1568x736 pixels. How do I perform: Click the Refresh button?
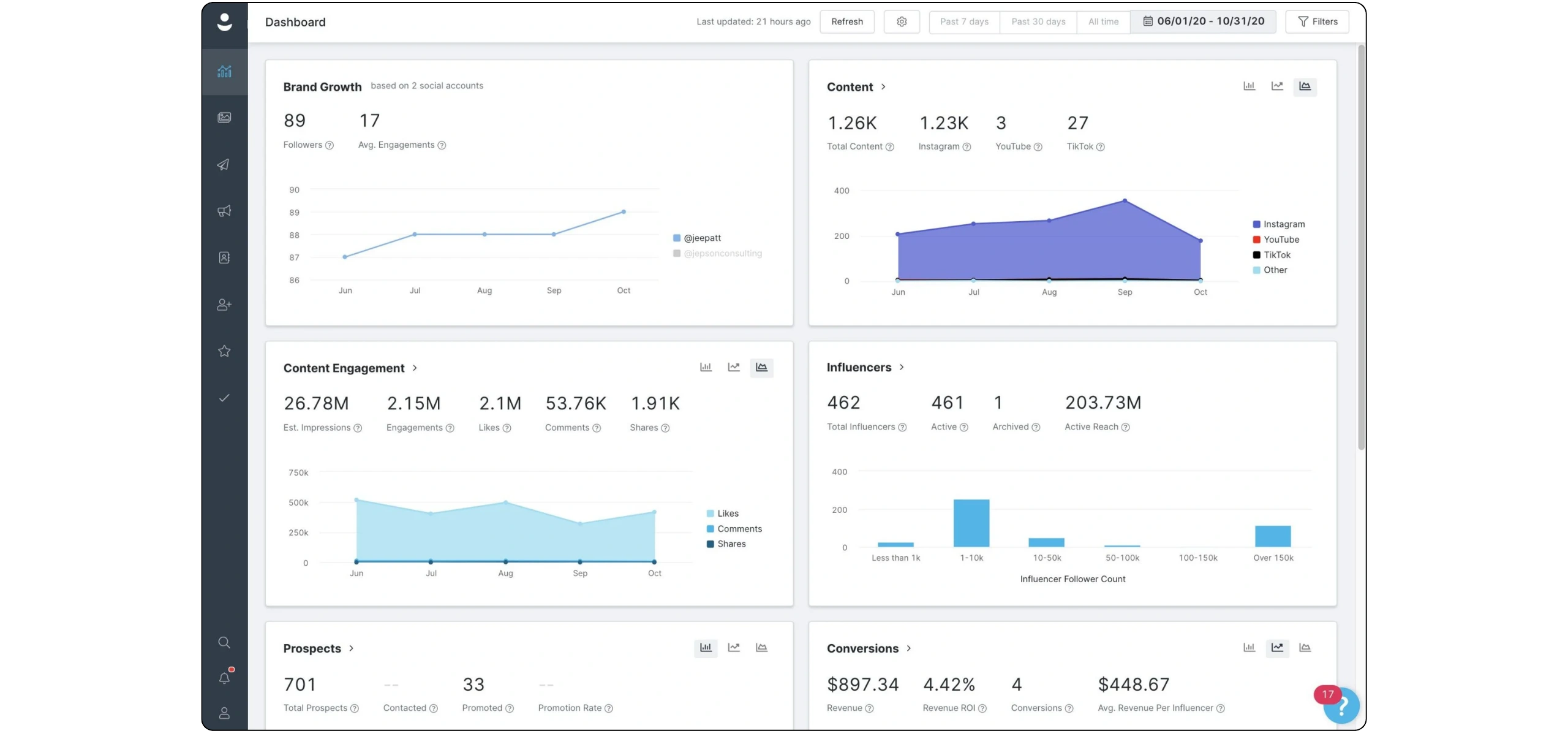pos(847,21)
